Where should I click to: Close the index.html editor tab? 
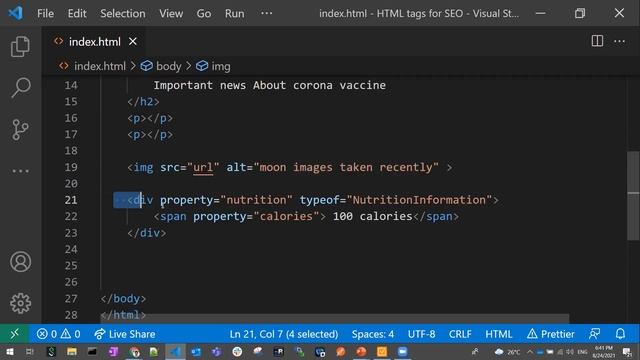133,42
